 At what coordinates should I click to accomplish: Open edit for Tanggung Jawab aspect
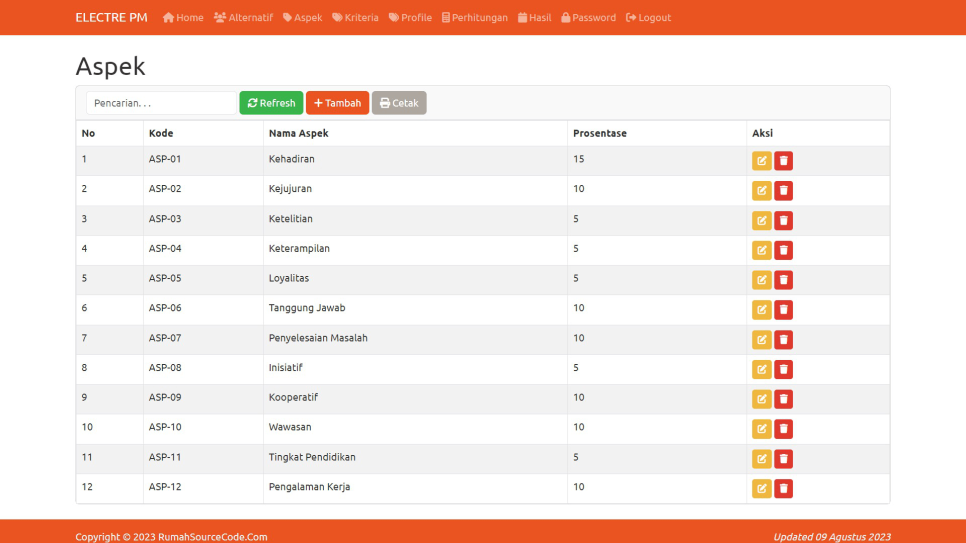tap(761, 310)
